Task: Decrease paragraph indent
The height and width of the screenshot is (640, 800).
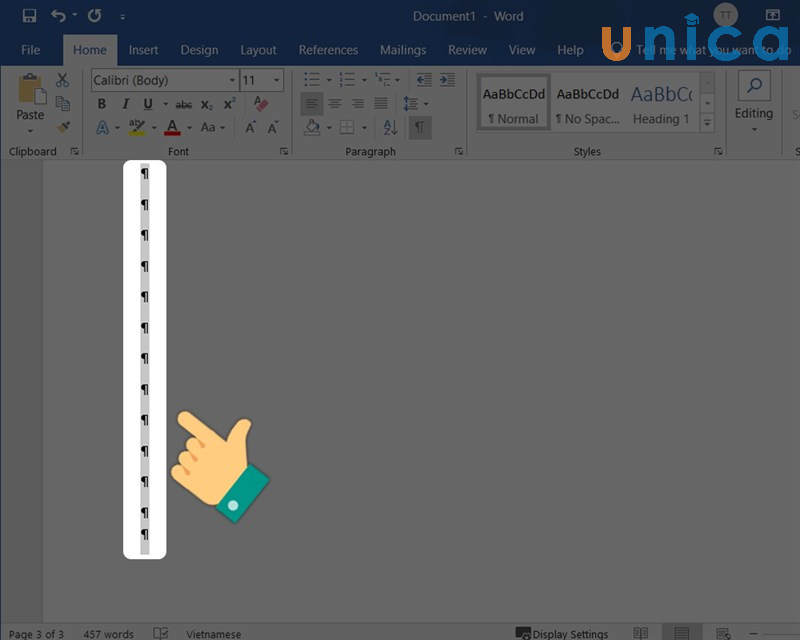Action: (x=423, y=80)
